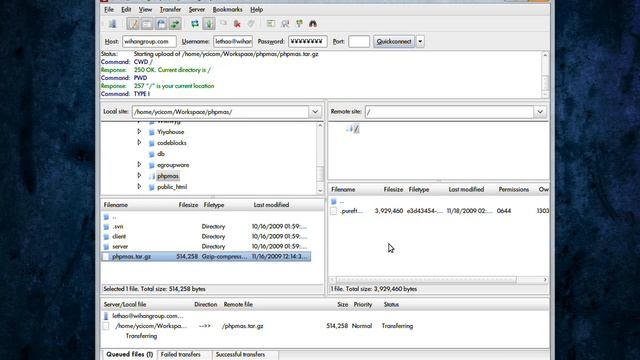Click the remote file list horizontal scrollbar
Image resolution: width=640 pixels, height=360 pixels.
(438, 280)
